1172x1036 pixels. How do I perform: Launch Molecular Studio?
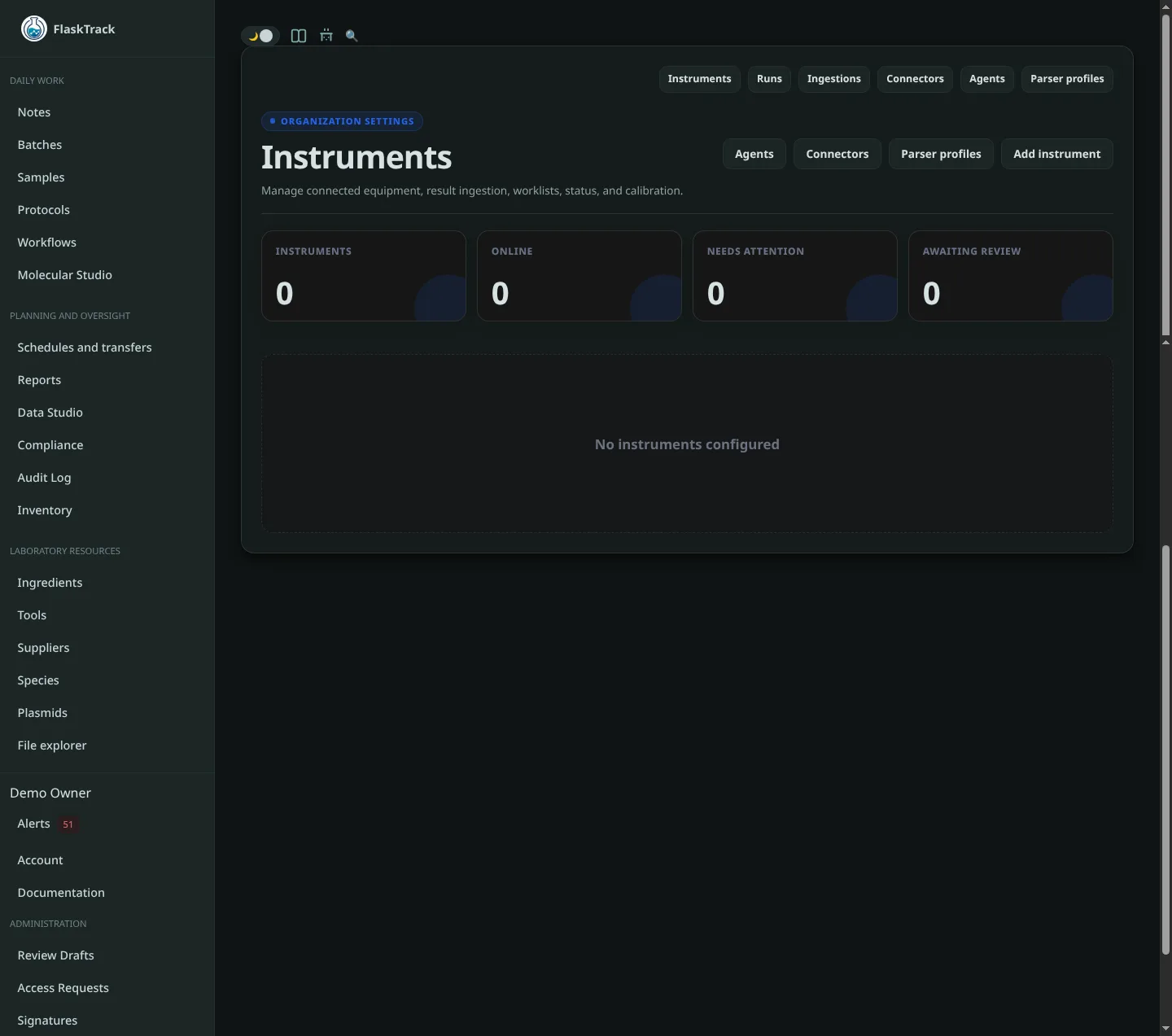65,275
